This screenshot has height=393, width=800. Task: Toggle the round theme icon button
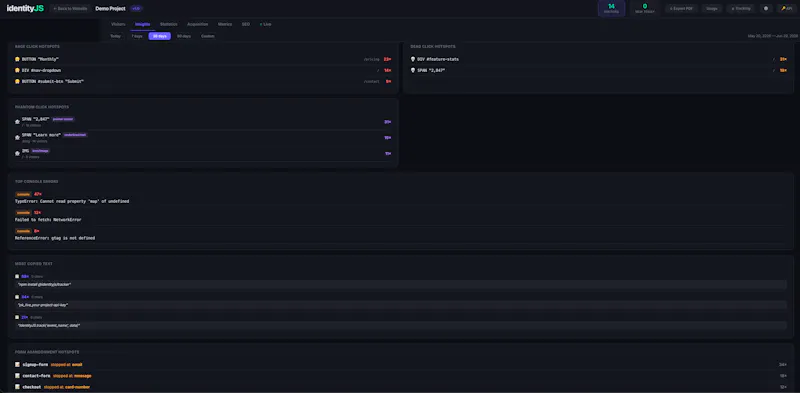tap(766, 9)
